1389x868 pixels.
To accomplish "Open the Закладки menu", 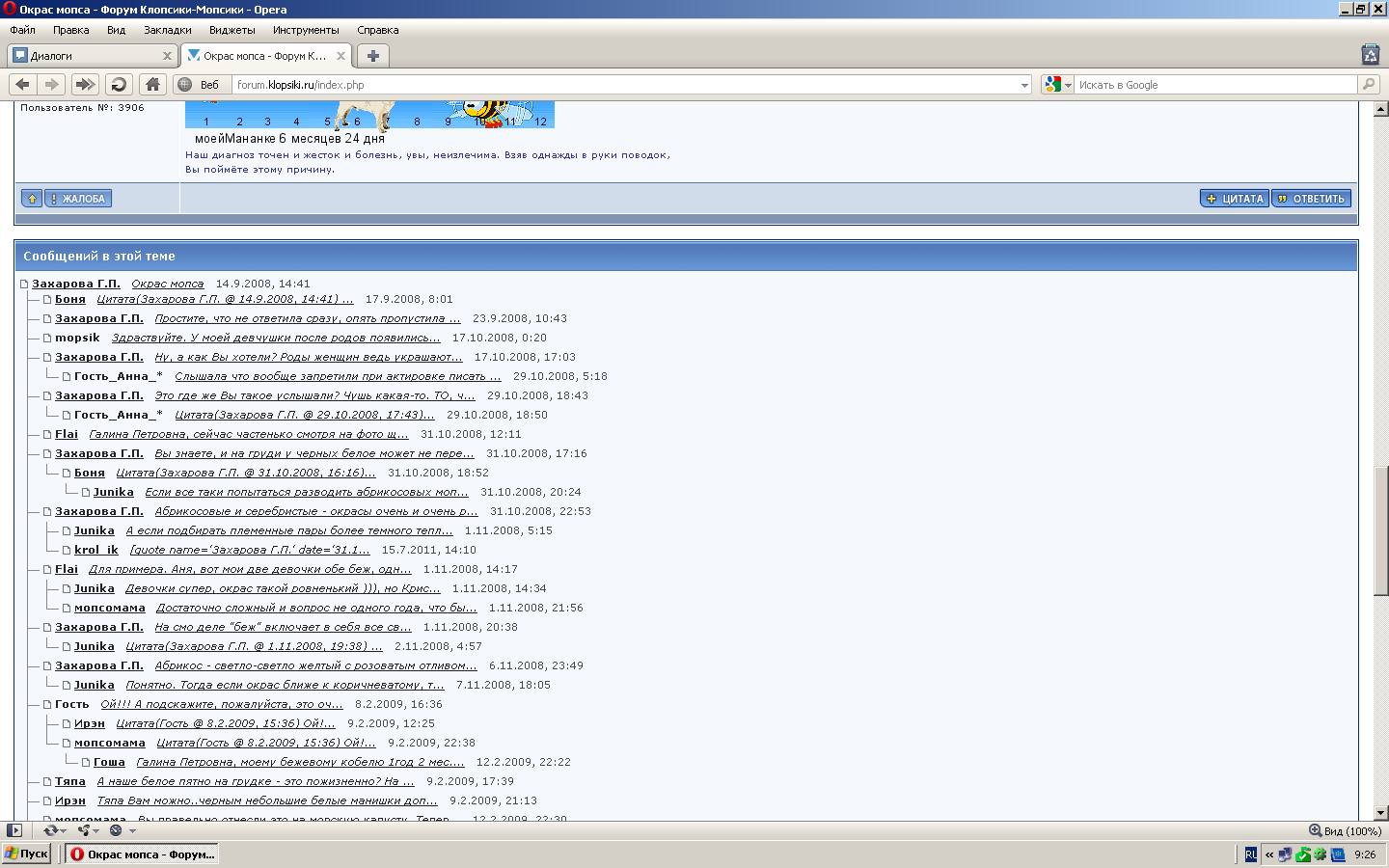I will tap(167, 30).
